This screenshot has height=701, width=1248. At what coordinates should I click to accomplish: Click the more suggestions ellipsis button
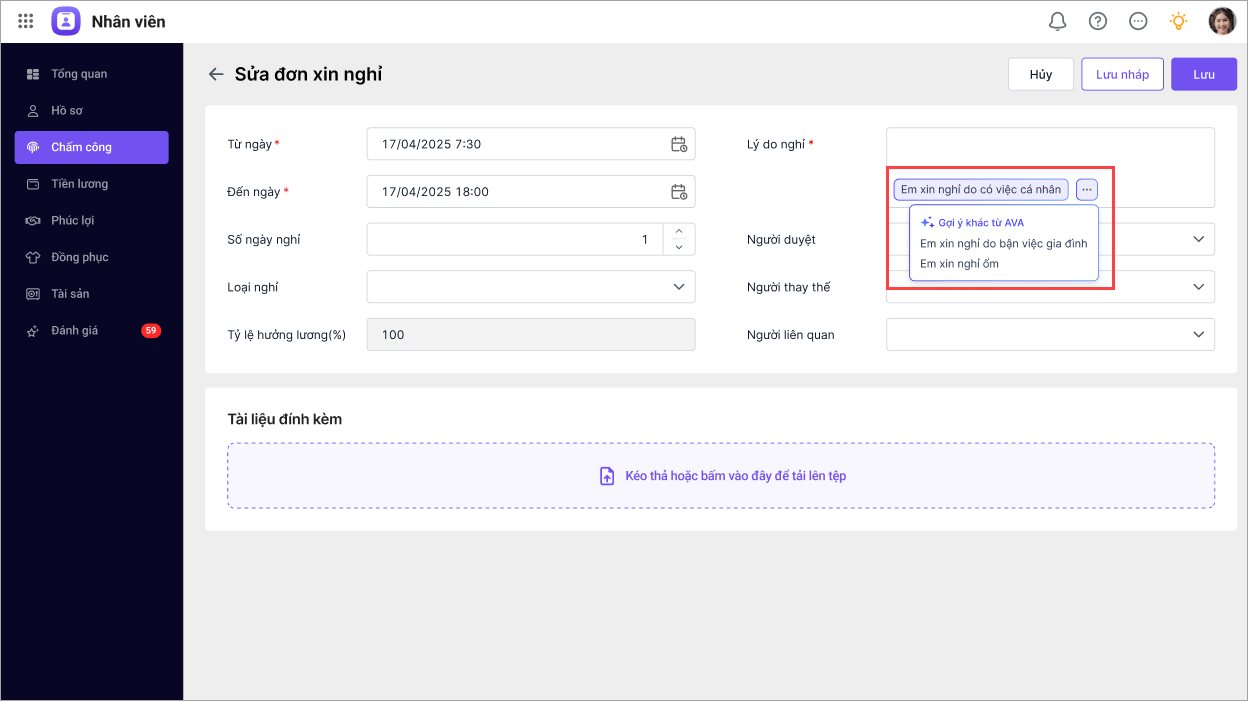click(x=1087, y=189)
